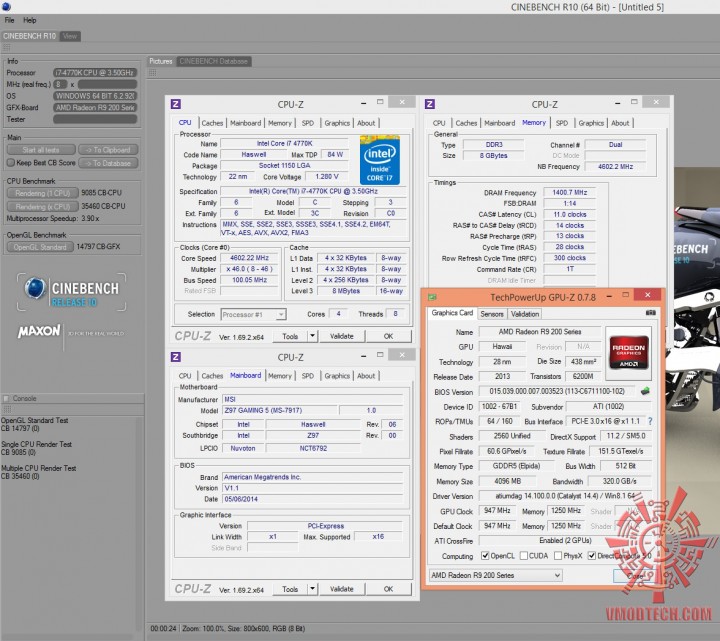This screenshot has height=641, width=720.
Task: Switch to the CINEBENCH Database tab
Action: click(x=214, y=61)
